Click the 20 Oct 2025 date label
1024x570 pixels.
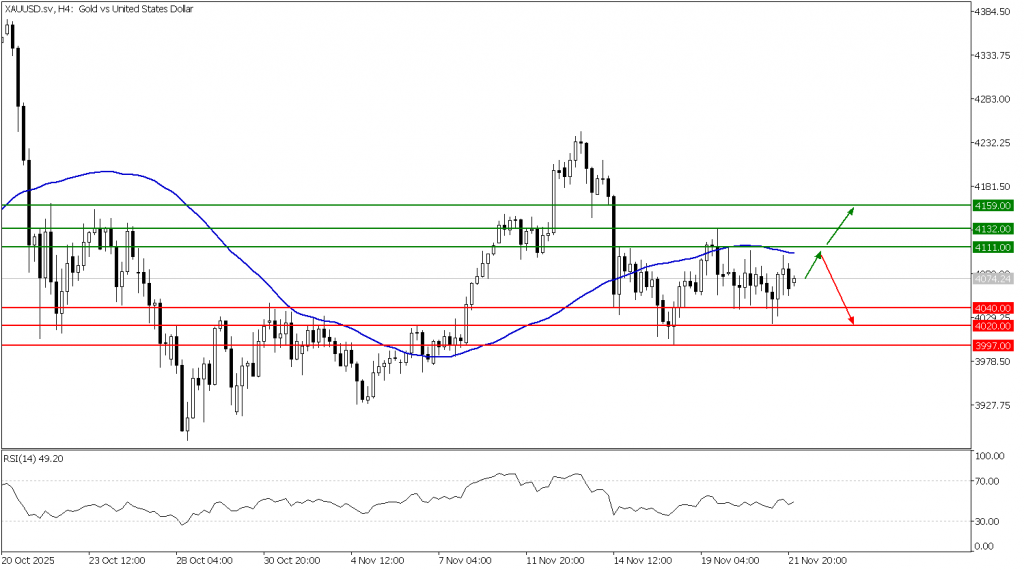[x=29, y=561]
